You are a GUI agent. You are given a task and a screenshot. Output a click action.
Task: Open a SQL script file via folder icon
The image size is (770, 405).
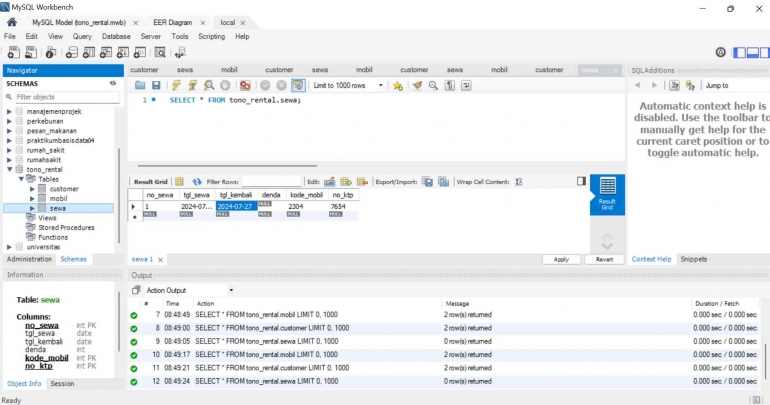(140, 86)
